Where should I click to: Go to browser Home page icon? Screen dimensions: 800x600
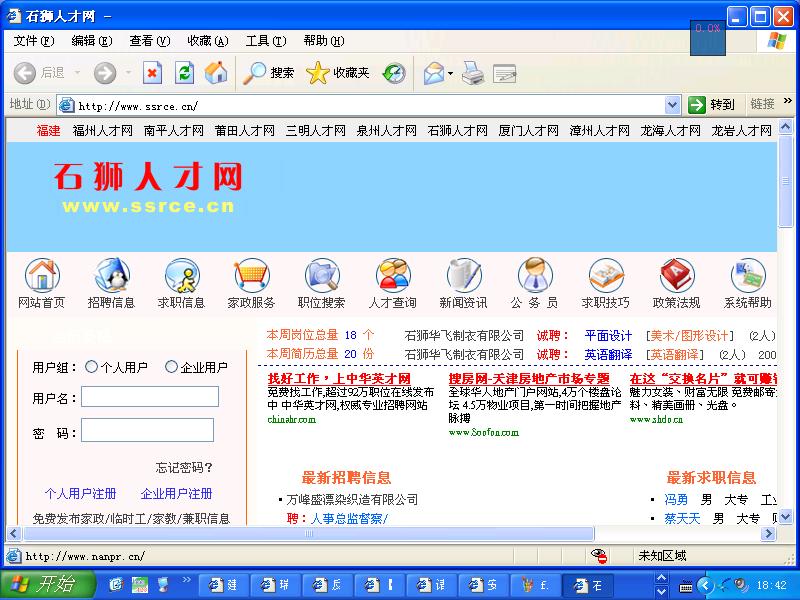(x=216, y=72)
